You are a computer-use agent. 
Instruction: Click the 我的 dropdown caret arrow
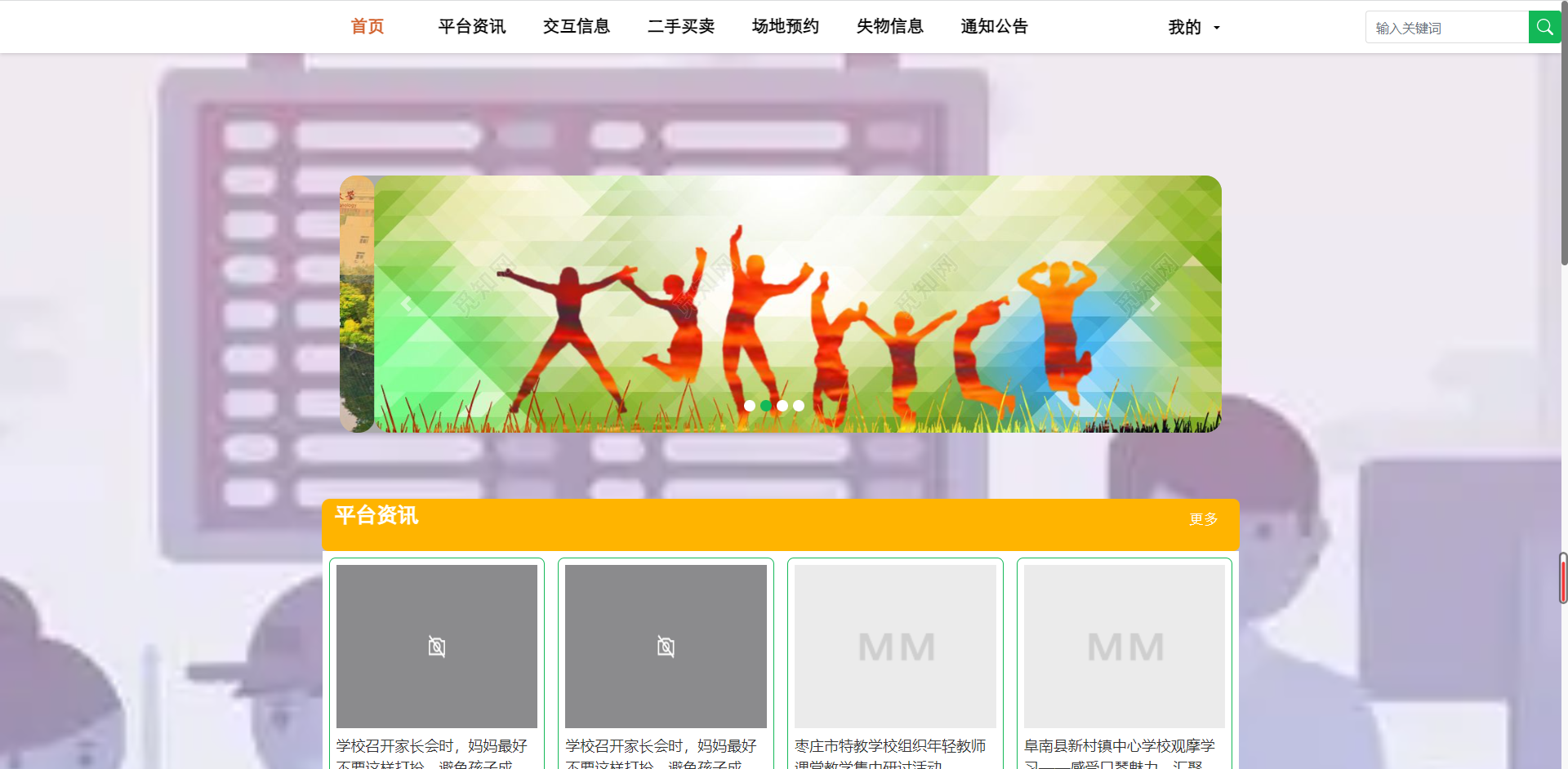tap(1216, 28)
